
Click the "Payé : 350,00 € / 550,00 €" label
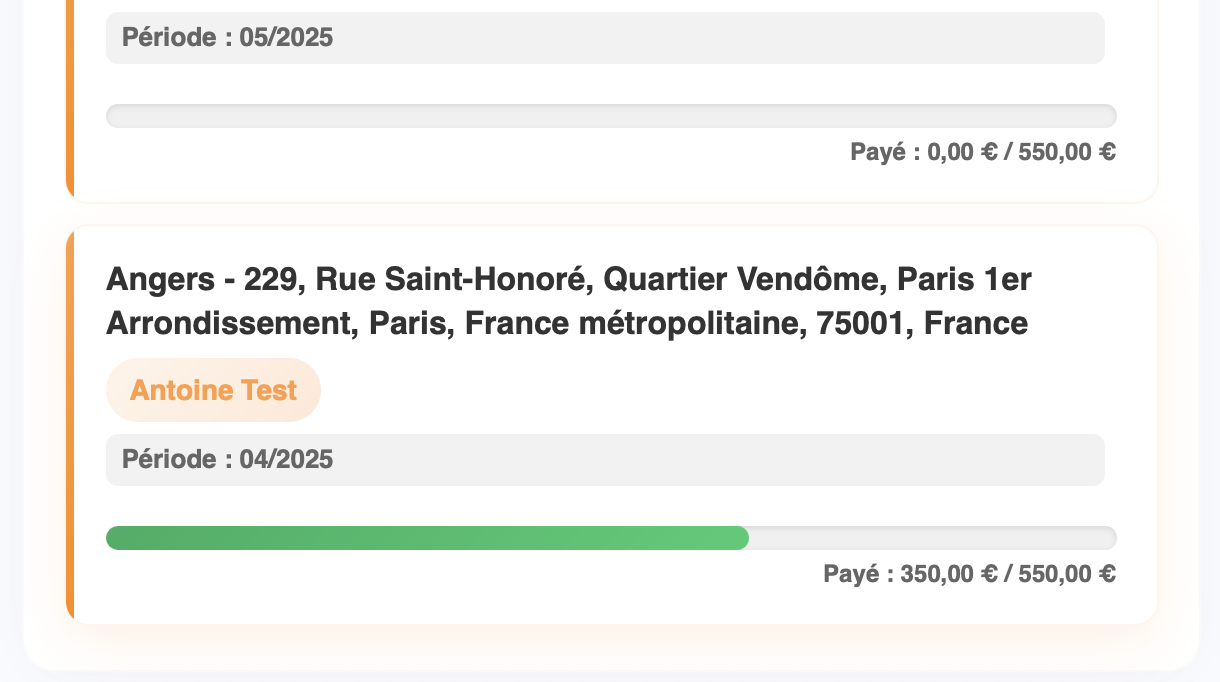click(x=969, y=574)
